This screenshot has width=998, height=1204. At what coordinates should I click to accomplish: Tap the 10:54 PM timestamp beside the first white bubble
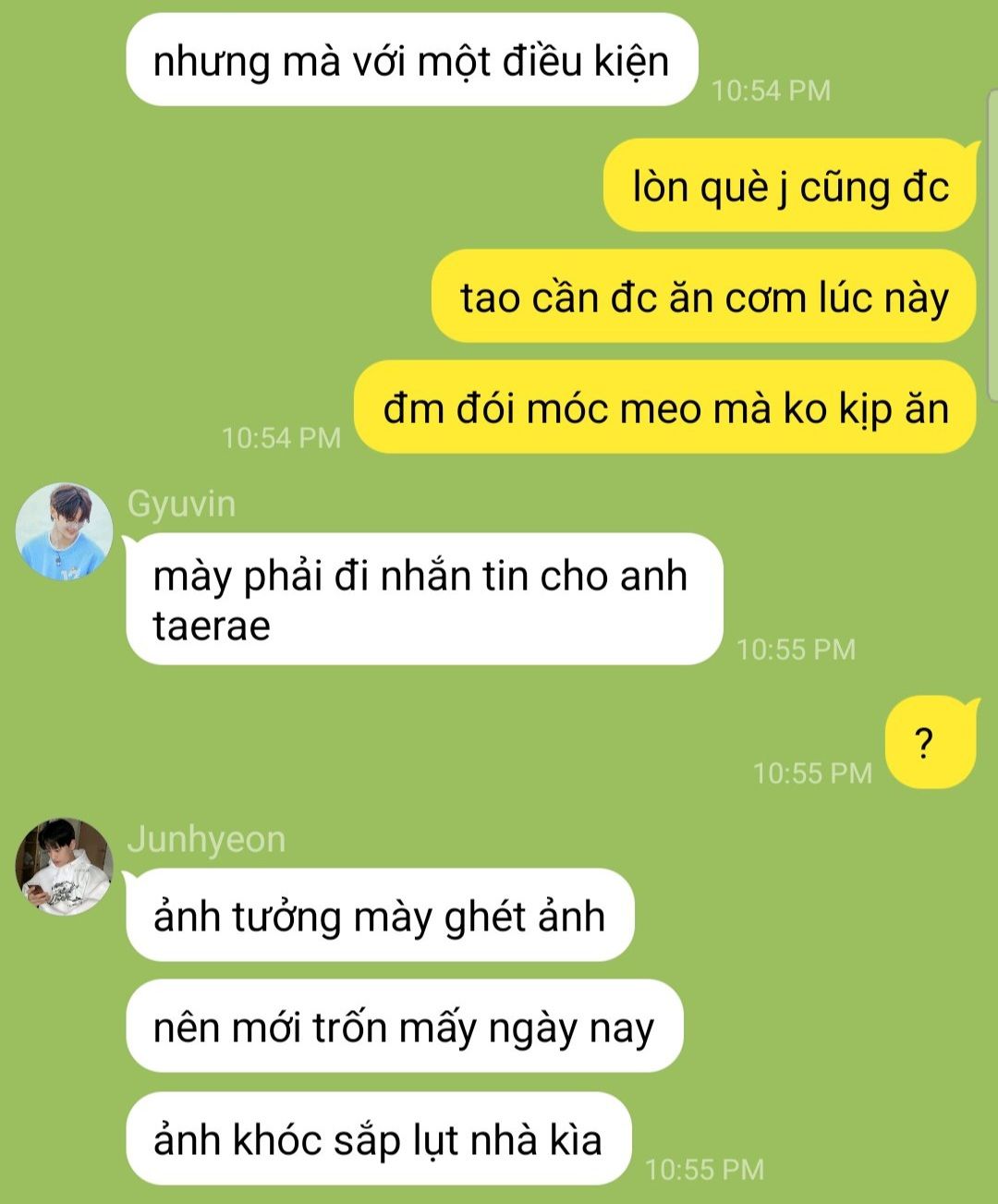coord(771,91)
